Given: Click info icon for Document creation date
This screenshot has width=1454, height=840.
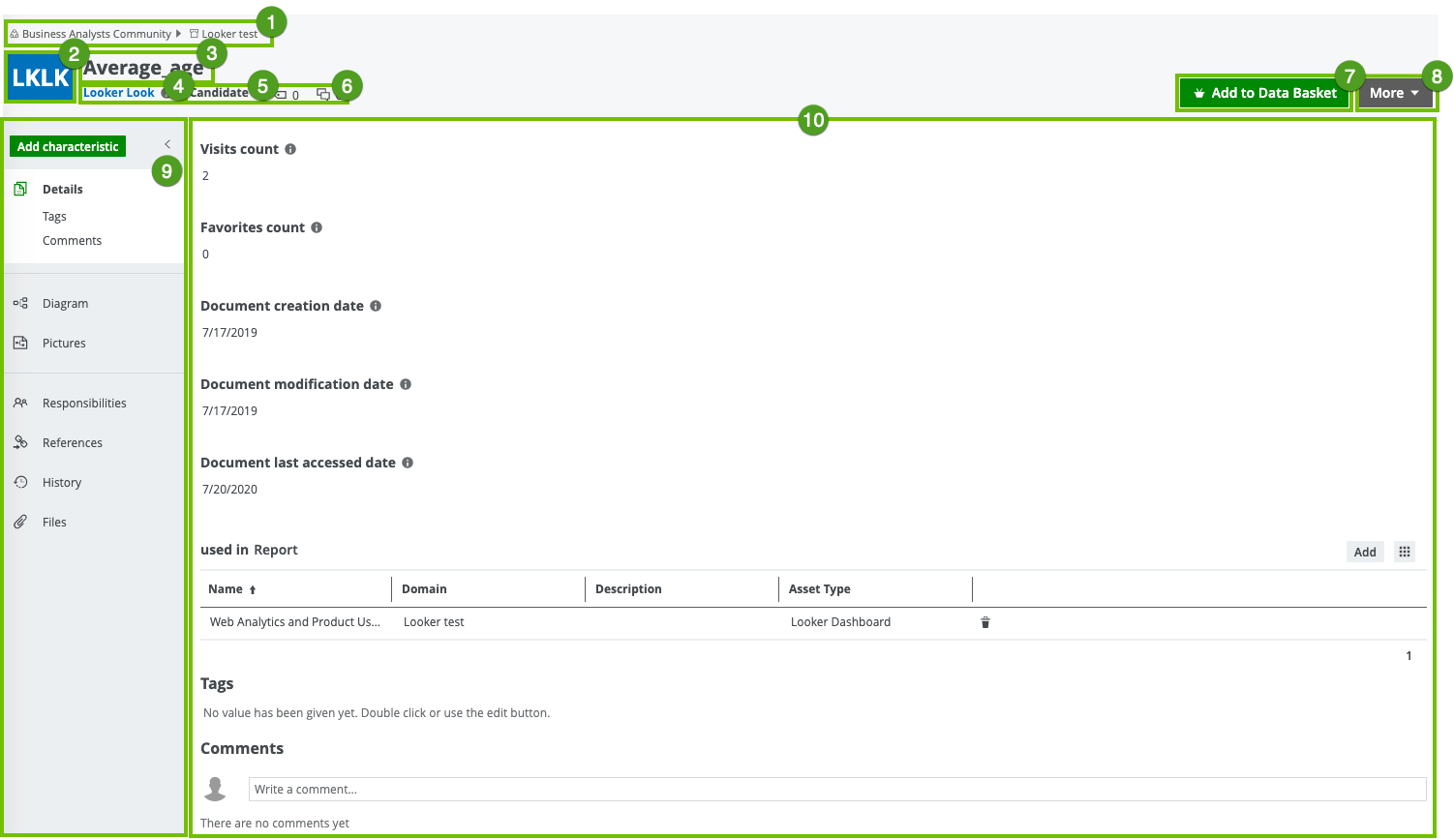Looking at the screenshot, I should 376,306.
